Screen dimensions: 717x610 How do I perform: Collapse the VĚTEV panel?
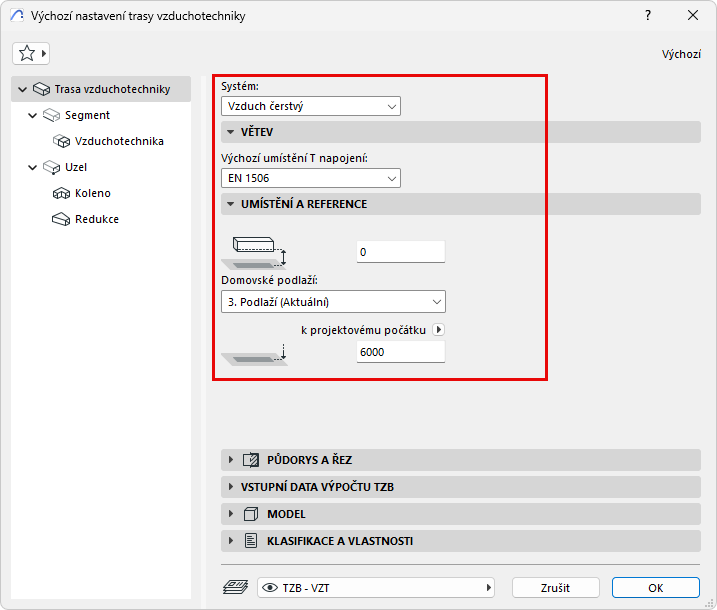[230, 132]
